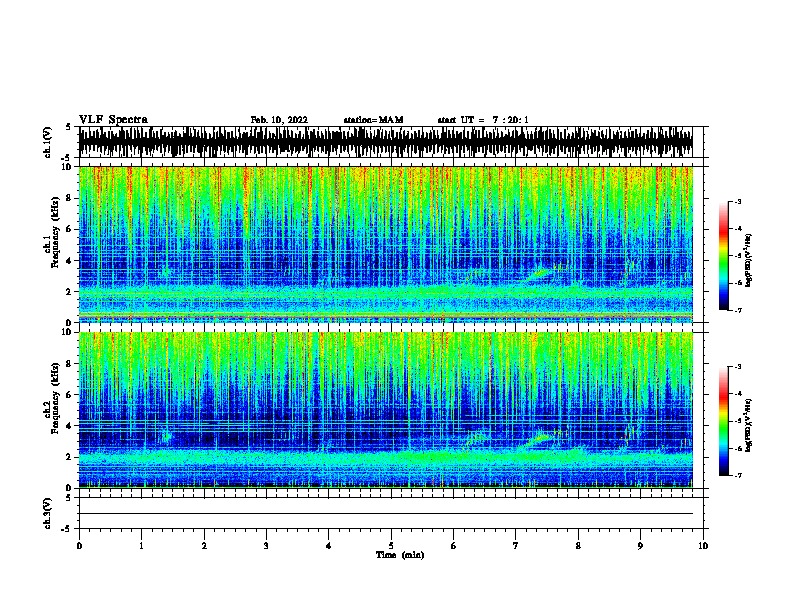Viewport: 792px width, 612px height.
Task: Click the ch.1 waveform amplitude trace
Action: tap(385, 142)
